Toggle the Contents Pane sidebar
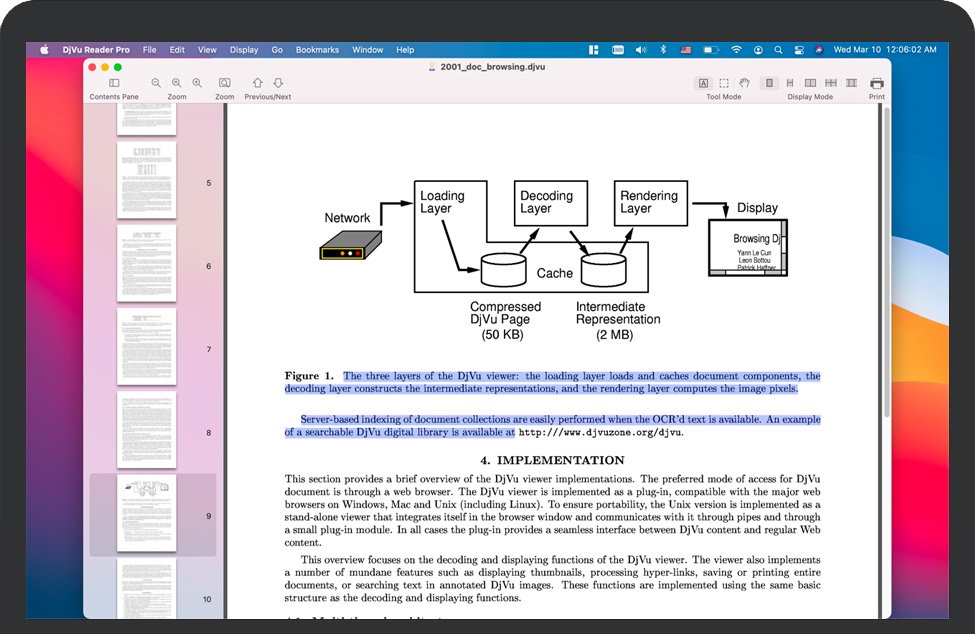 tap(114, 83)
